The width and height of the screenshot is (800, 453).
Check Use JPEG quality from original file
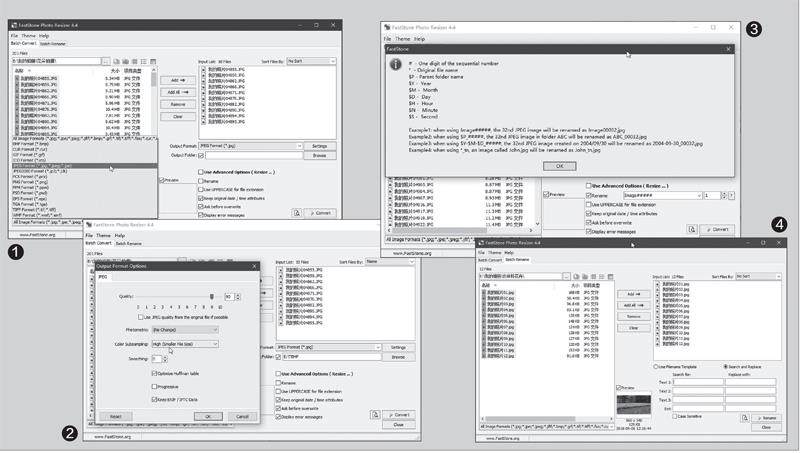click(x=140, y=317)
